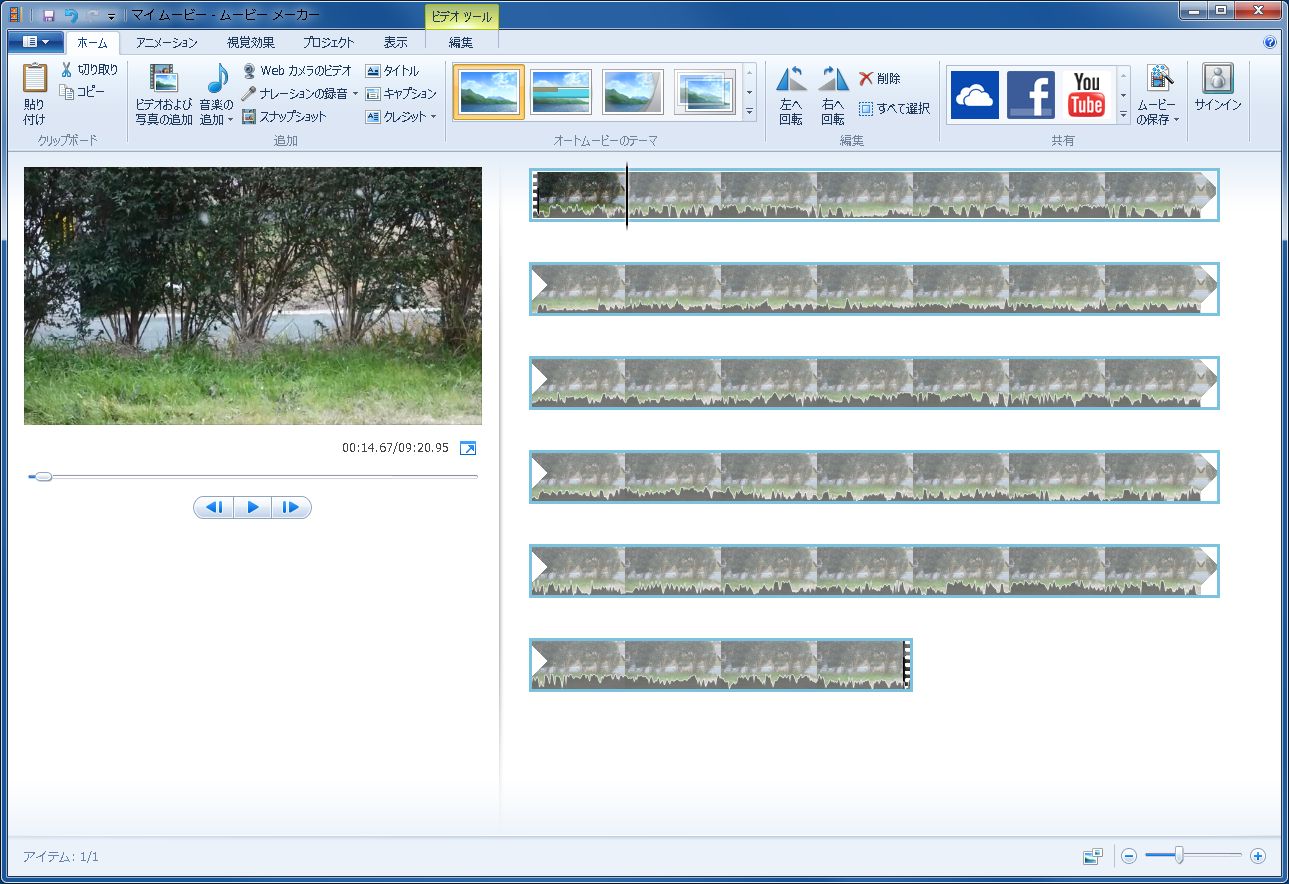Viewport: 1289px width, 884px height.
Task: Rotate left (左へ回転) the clip
Action: (791, 80)
